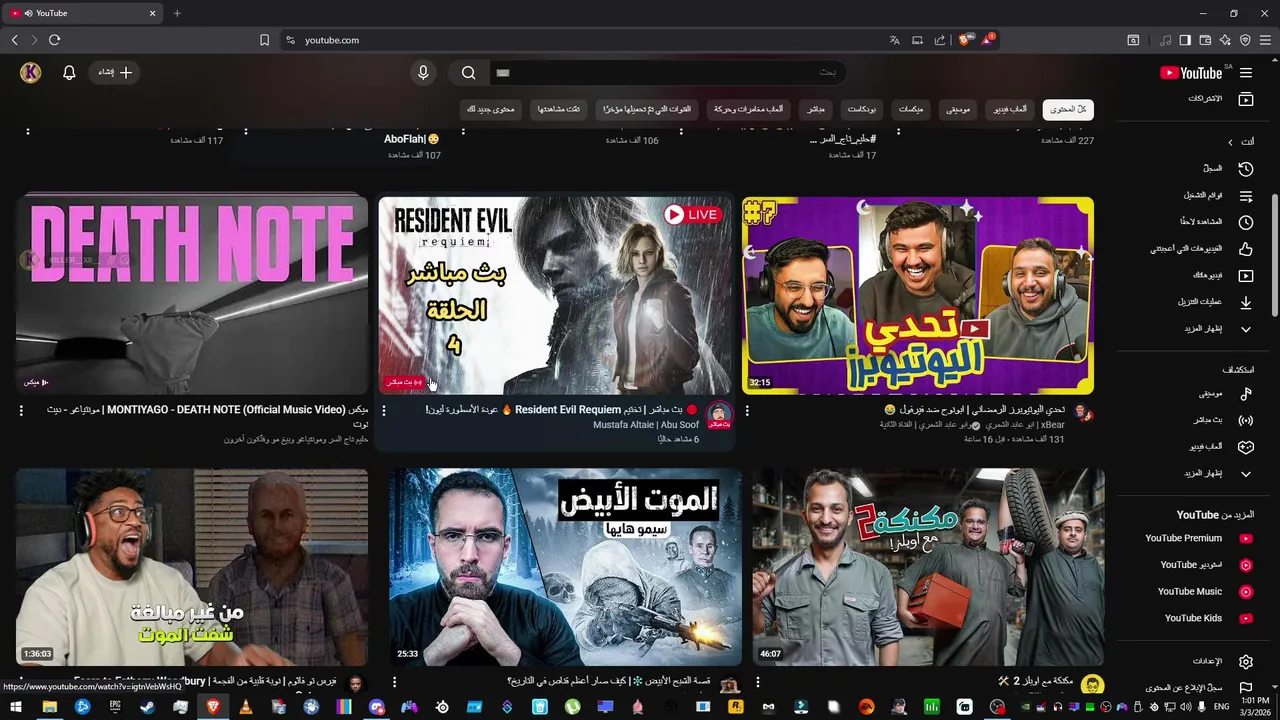Open Playlists (قوائم التشغيل) in sidebar
This screenshot has height=720, width=1280.
click(x=1218, y=196)
